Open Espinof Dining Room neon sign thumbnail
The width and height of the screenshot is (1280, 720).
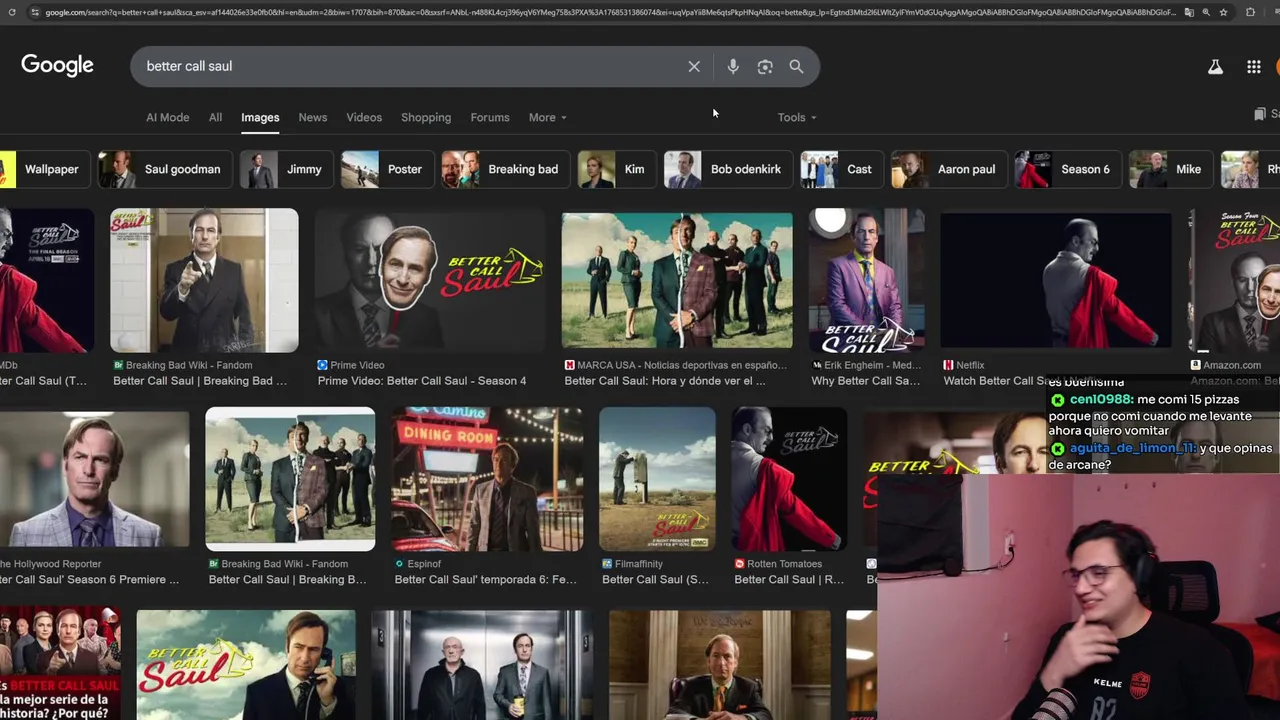click(487, 480)
